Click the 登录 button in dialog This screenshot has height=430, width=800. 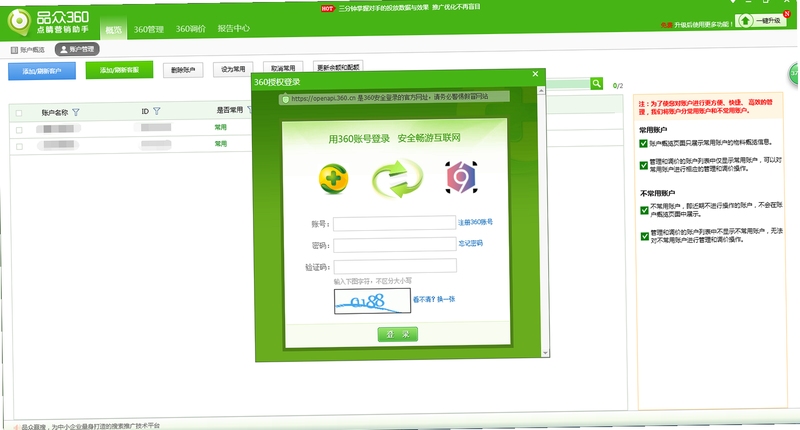point(397,335)
